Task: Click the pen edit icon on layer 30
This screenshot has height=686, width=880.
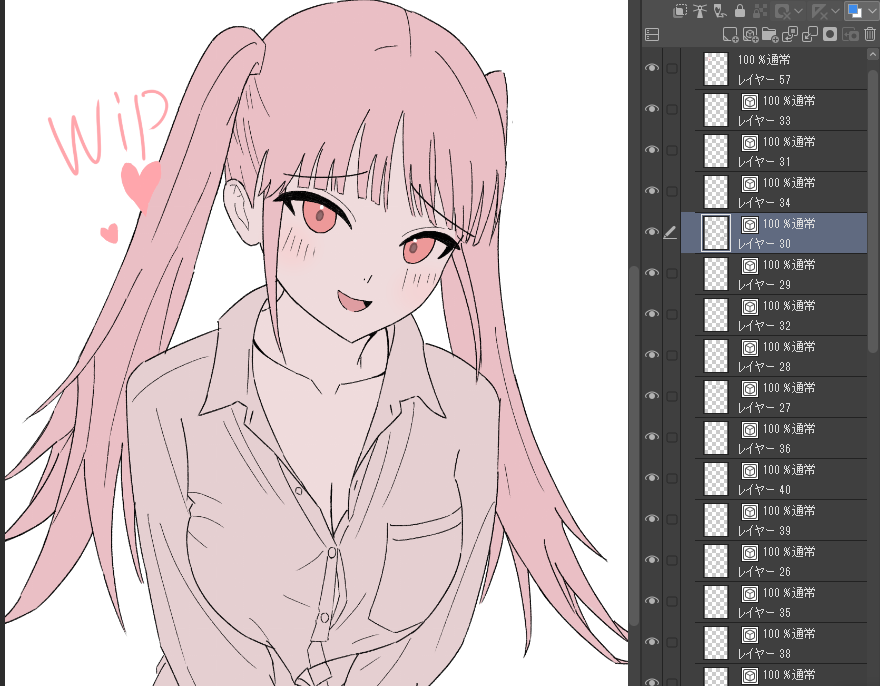Action: 670,232
